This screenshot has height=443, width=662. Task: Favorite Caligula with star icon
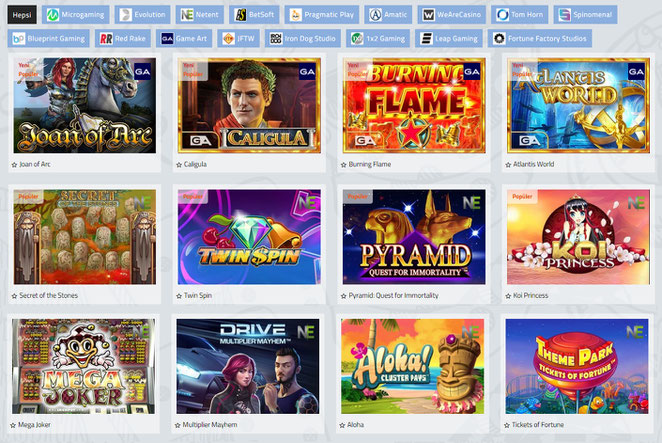click(179, 165)
